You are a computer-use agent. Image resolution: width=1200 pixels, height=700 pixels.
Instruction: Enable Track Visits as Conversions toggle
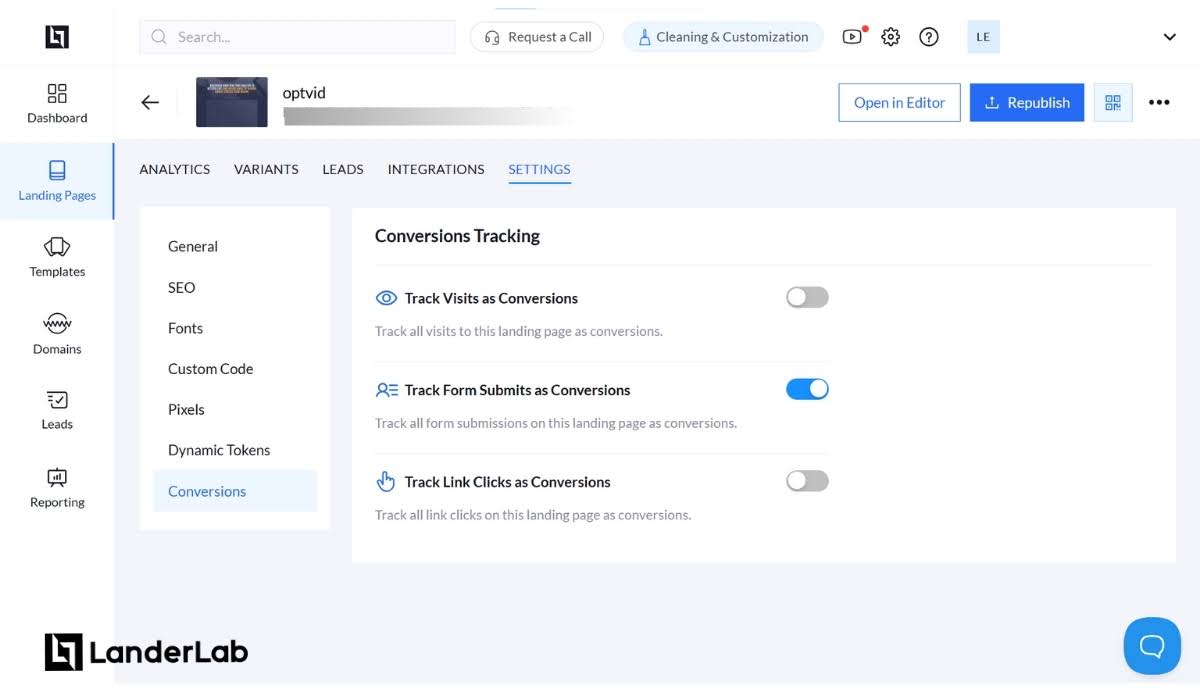(x=807, y=297)
